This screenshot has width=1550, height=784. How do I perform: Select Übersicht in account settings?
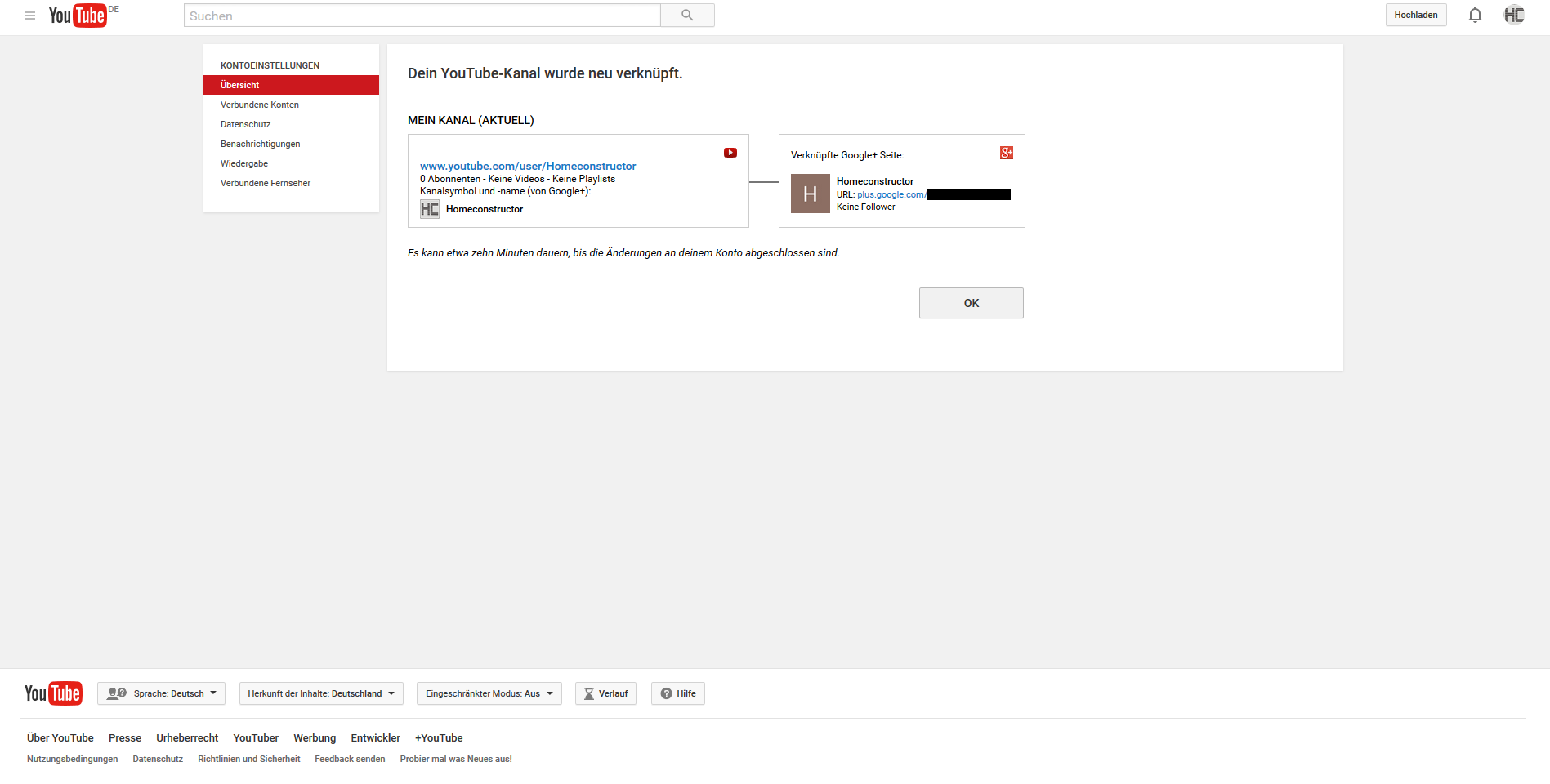pyautogui.click(x=291, y=85)
